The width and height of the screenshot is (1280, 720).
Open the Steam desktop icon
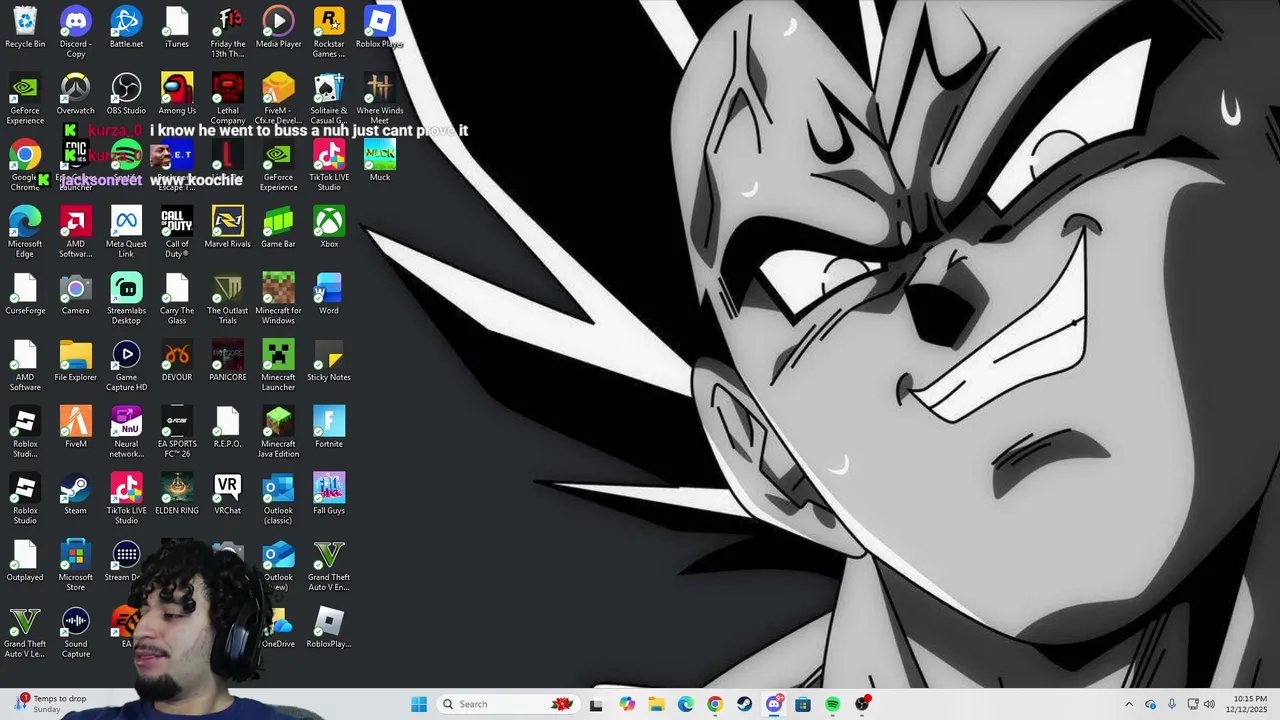tap(75, 495)
